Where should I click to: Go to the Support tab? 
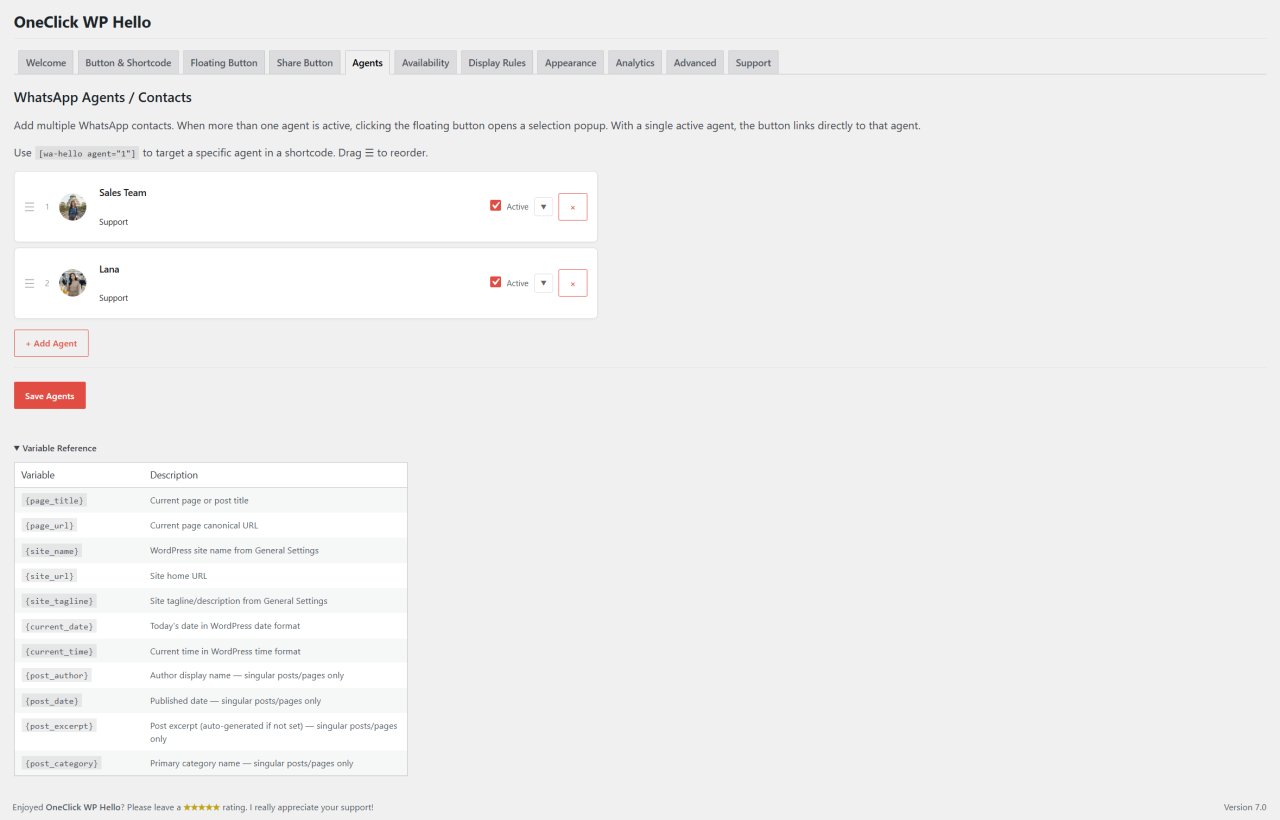(x=753, y=62)
